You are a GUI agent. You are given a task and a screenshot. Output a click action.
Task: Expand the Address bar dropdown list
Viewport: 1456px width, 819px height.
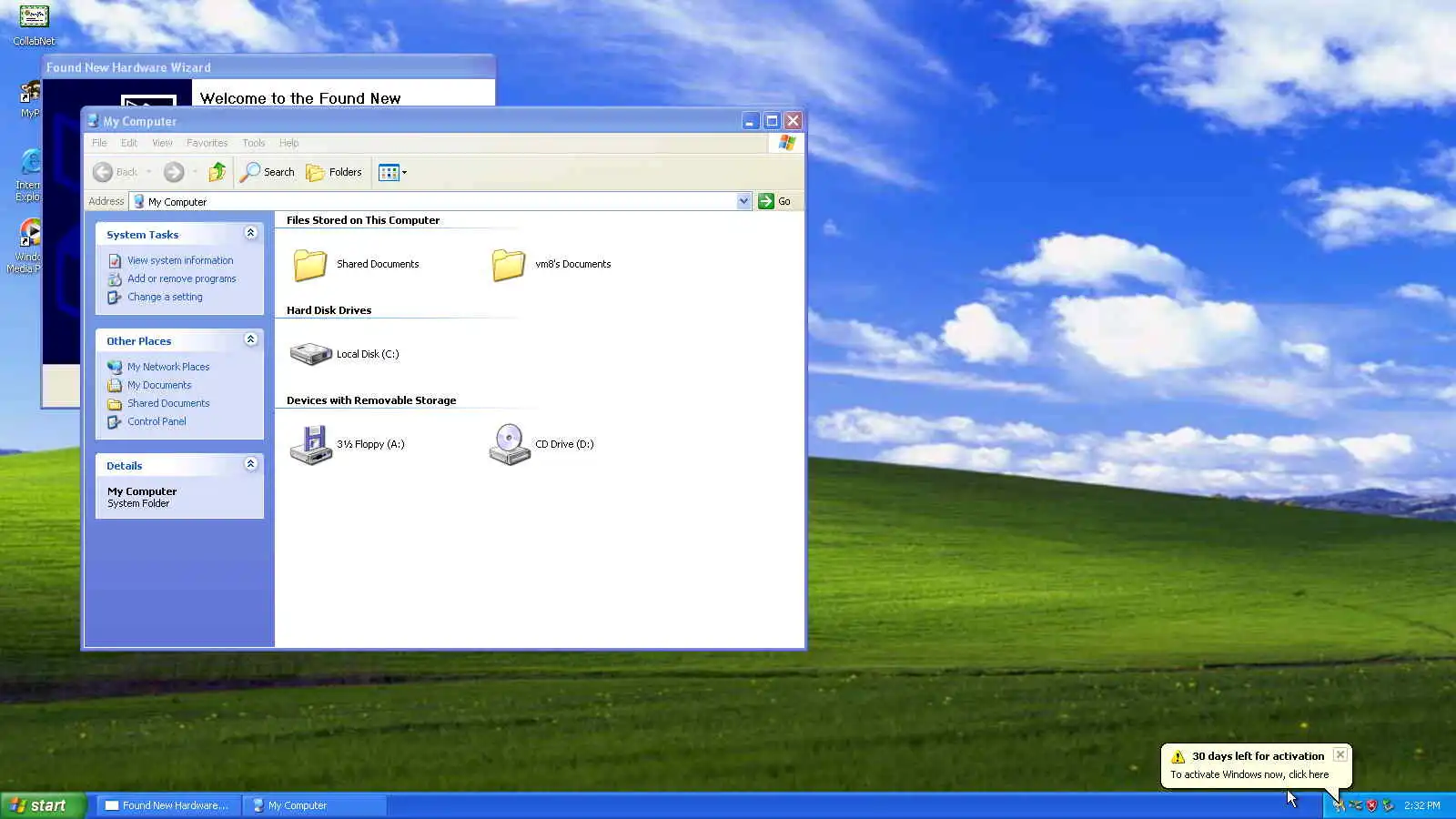pos(743,201)
